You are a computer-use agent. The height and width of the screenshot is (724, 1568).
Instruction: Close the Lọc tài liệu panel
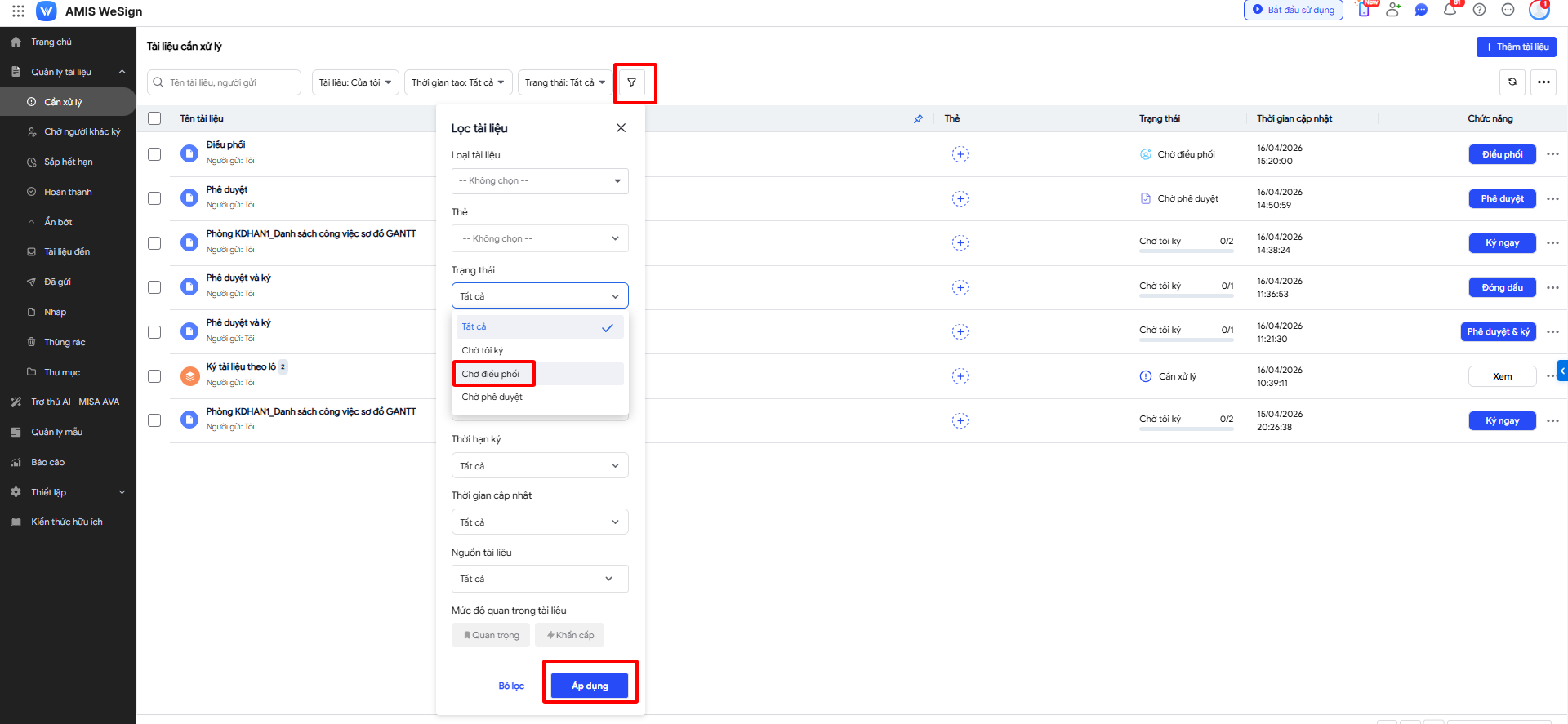[x=621, y=128]
